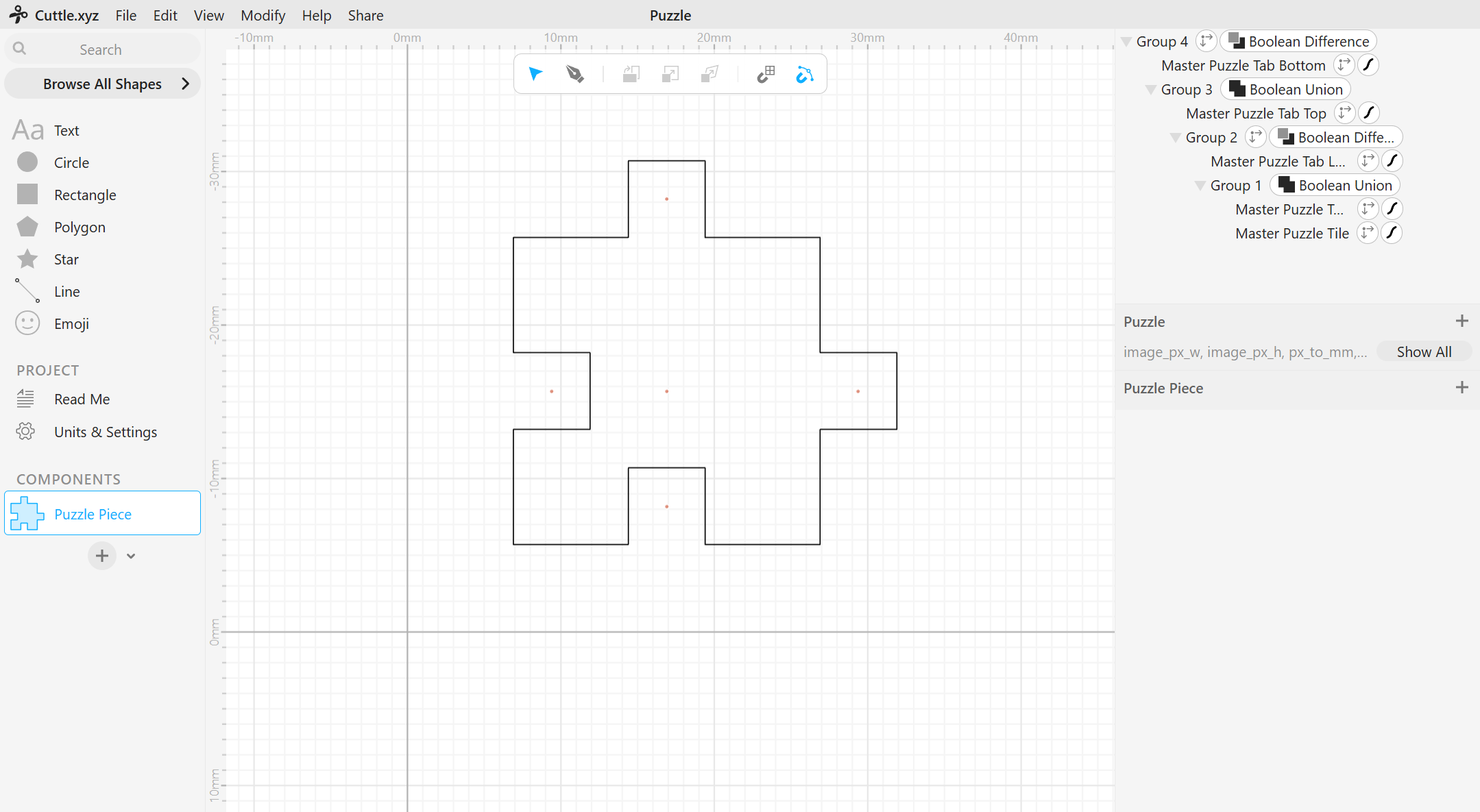Viewport: 1480px width, 812px height.
Task: Open Group 3 Boolean Union modifier
Action: 1285,89
